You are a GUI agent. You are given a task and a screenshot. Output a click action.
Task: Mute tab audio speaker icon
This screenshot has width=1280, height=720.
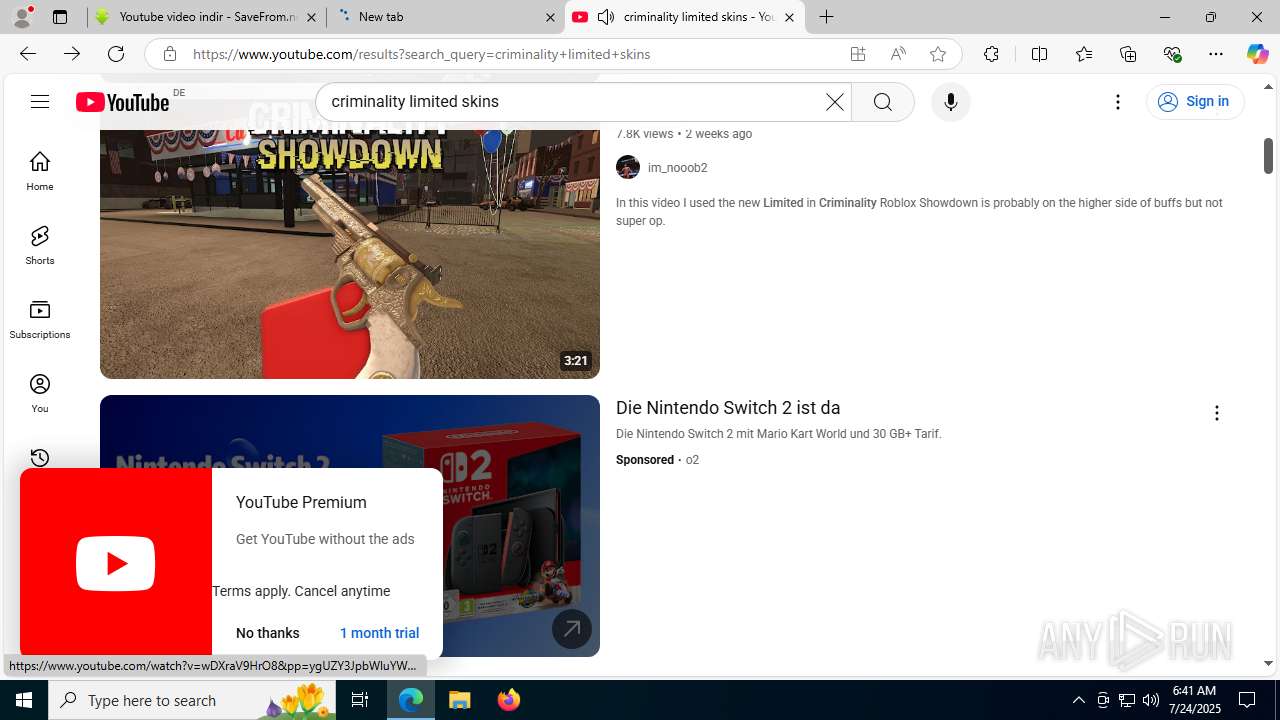606,17
